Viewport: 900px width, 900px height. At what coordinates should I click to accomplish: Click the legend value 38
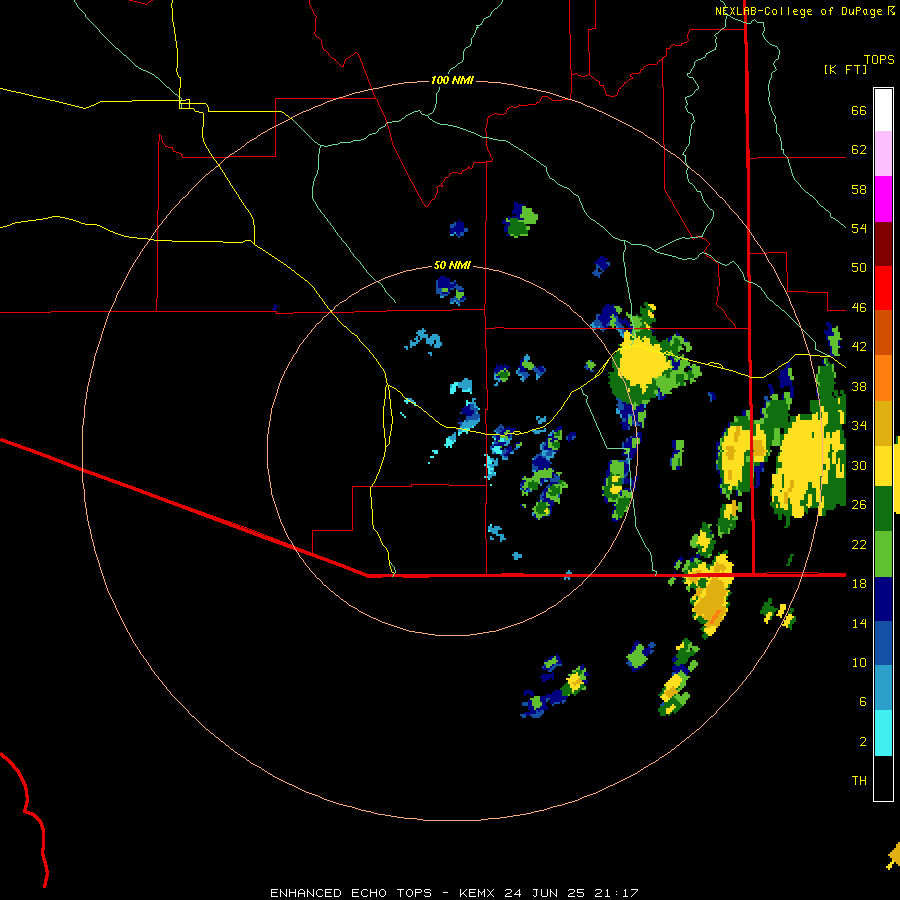tap(859, 386)
